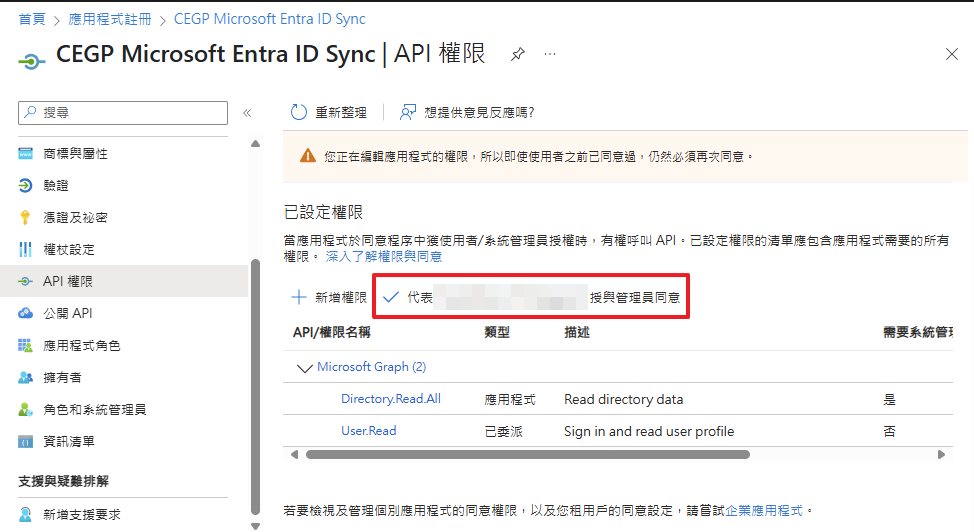
Task: Click the refresh (重新整理) icon
Action: tap(298, 112)
